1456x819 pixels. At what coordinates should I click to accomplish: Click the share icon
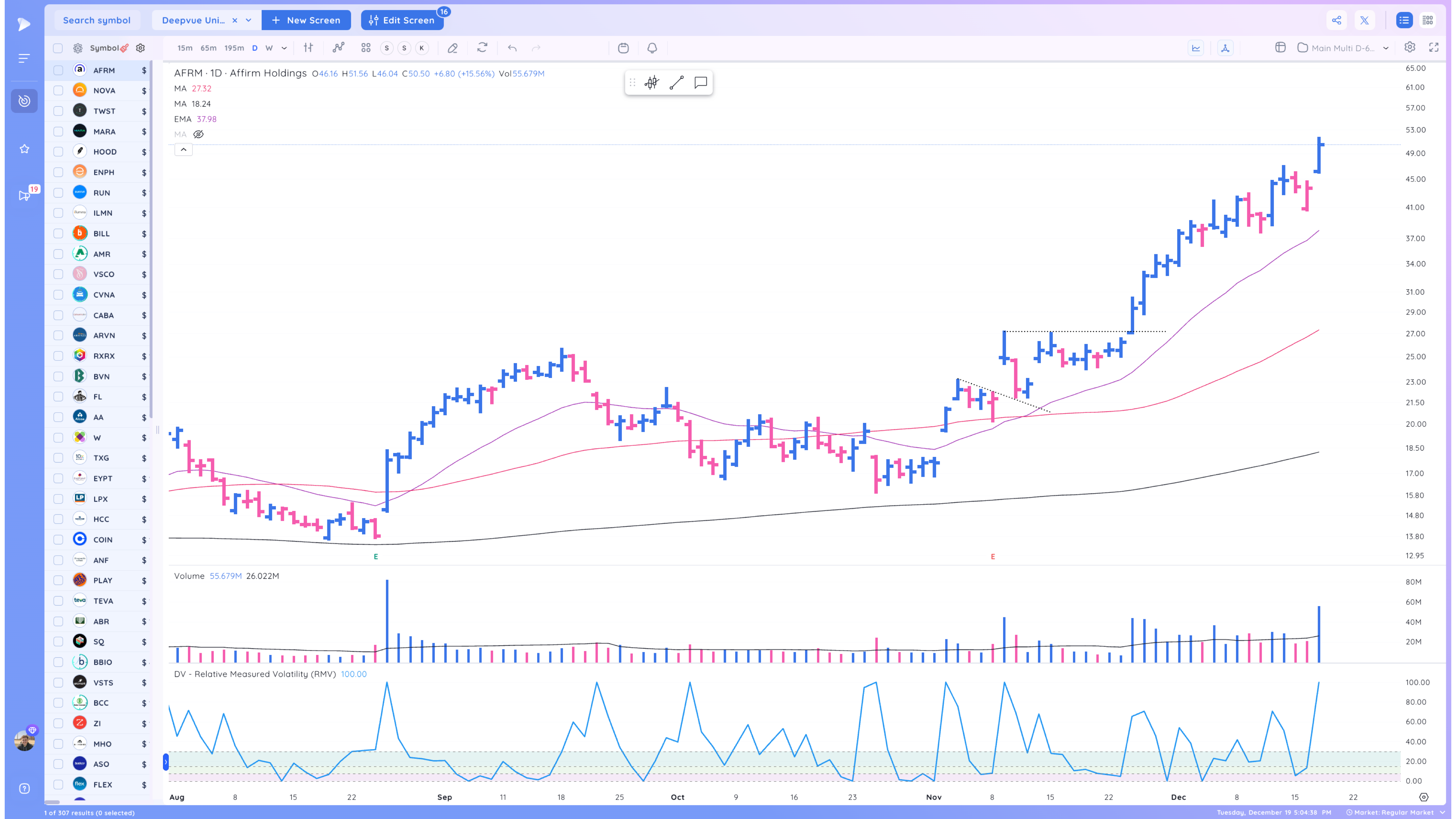[1337, 20]
